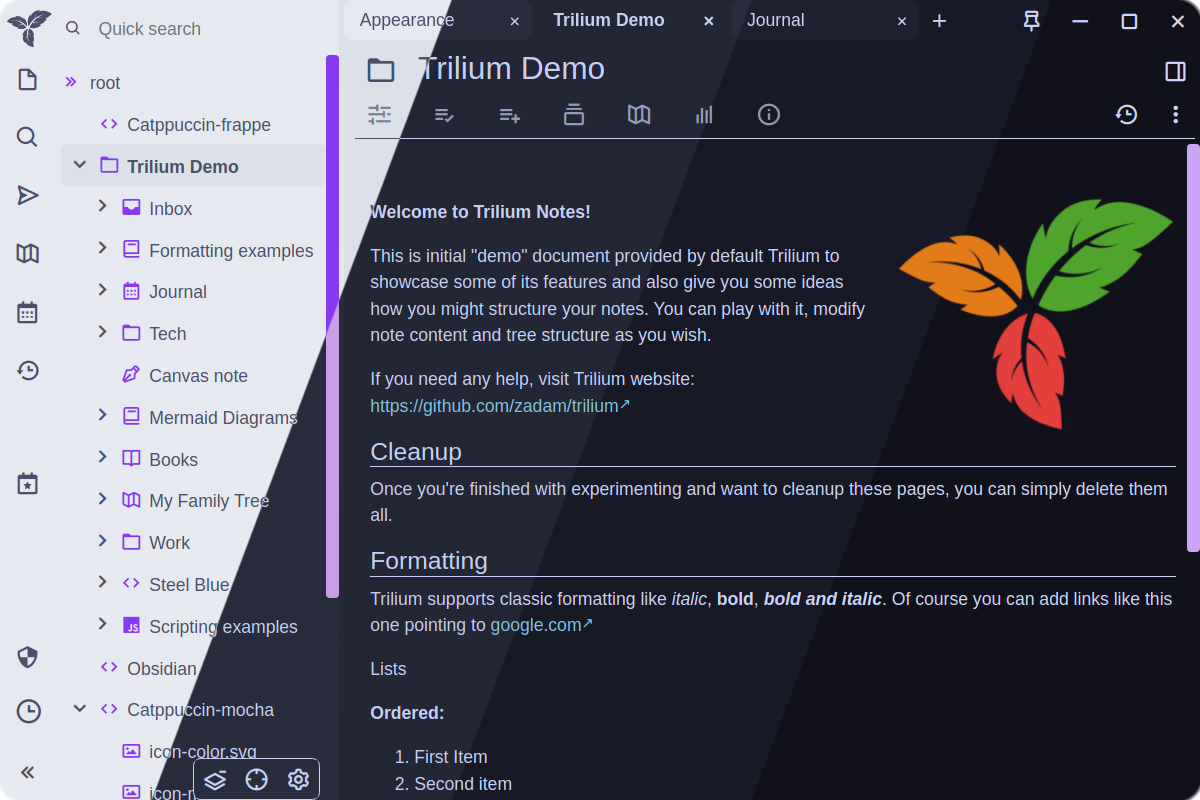Open the owned attributes ribbon icon
Screen dimensions: 1200x800
445,114
